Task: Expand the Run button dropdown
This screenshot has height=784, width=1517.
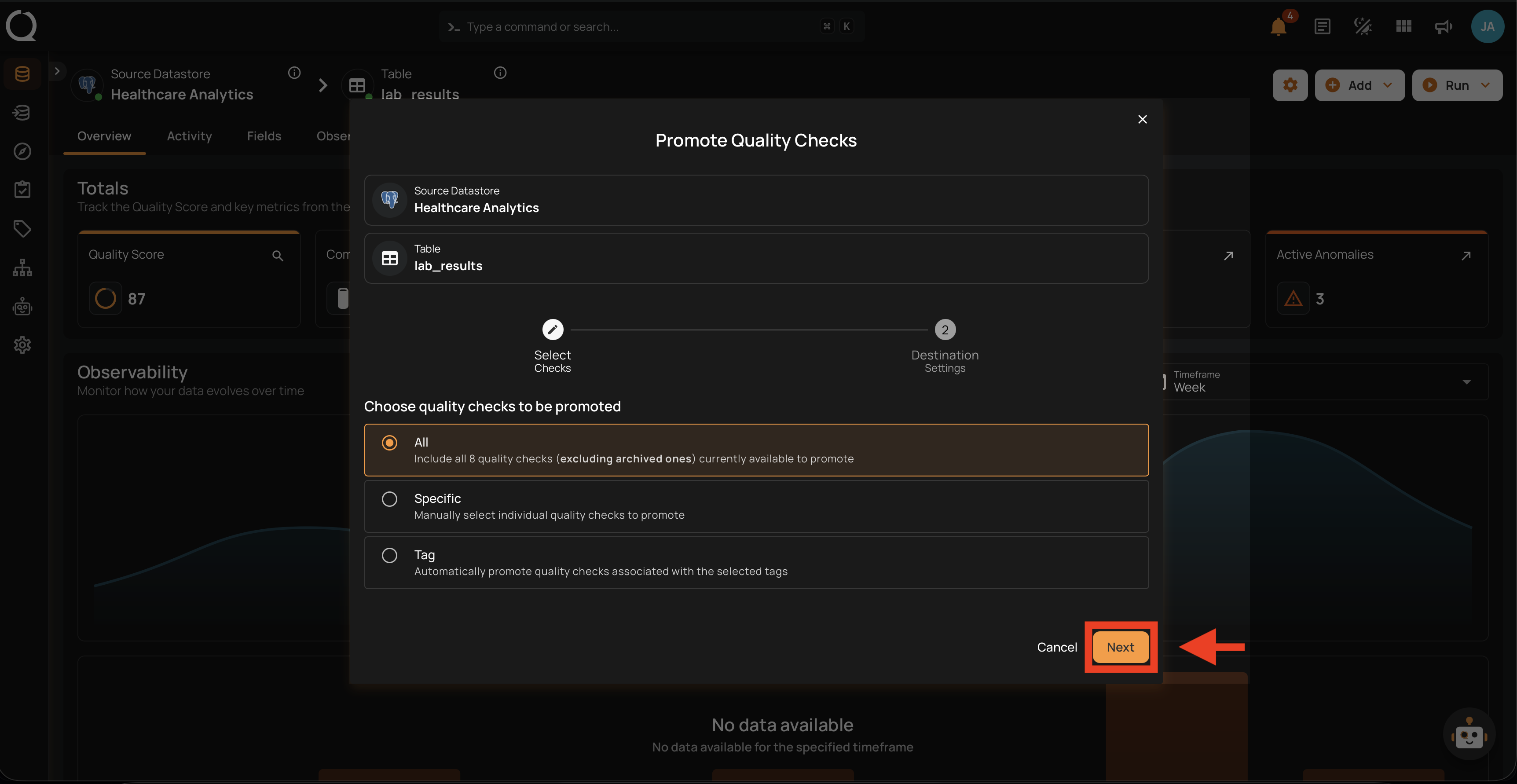Action: tap(1486, 85)
